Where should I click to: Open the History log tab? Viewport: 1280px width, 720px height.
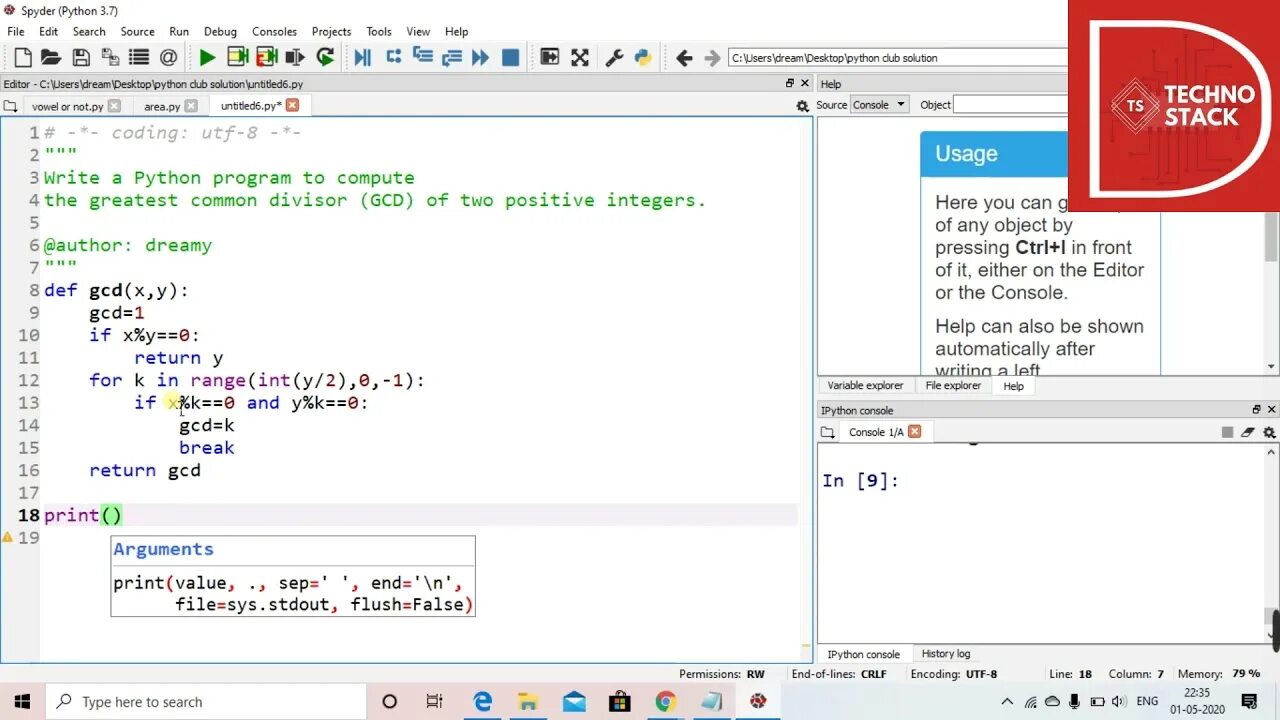[x=946, y=653]
